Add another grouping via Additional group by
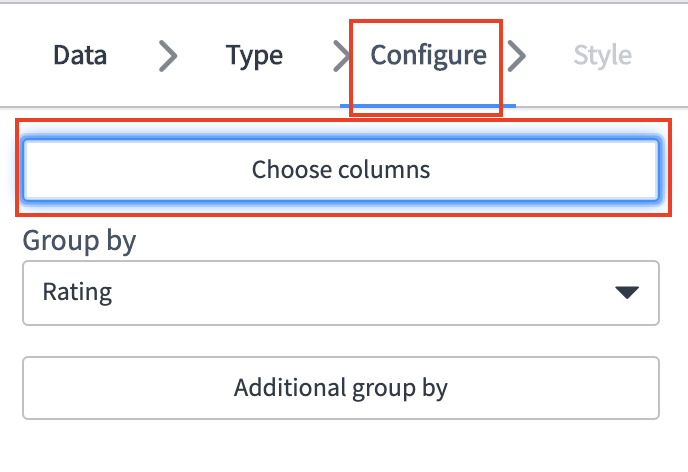 click(x=340, y=388)
